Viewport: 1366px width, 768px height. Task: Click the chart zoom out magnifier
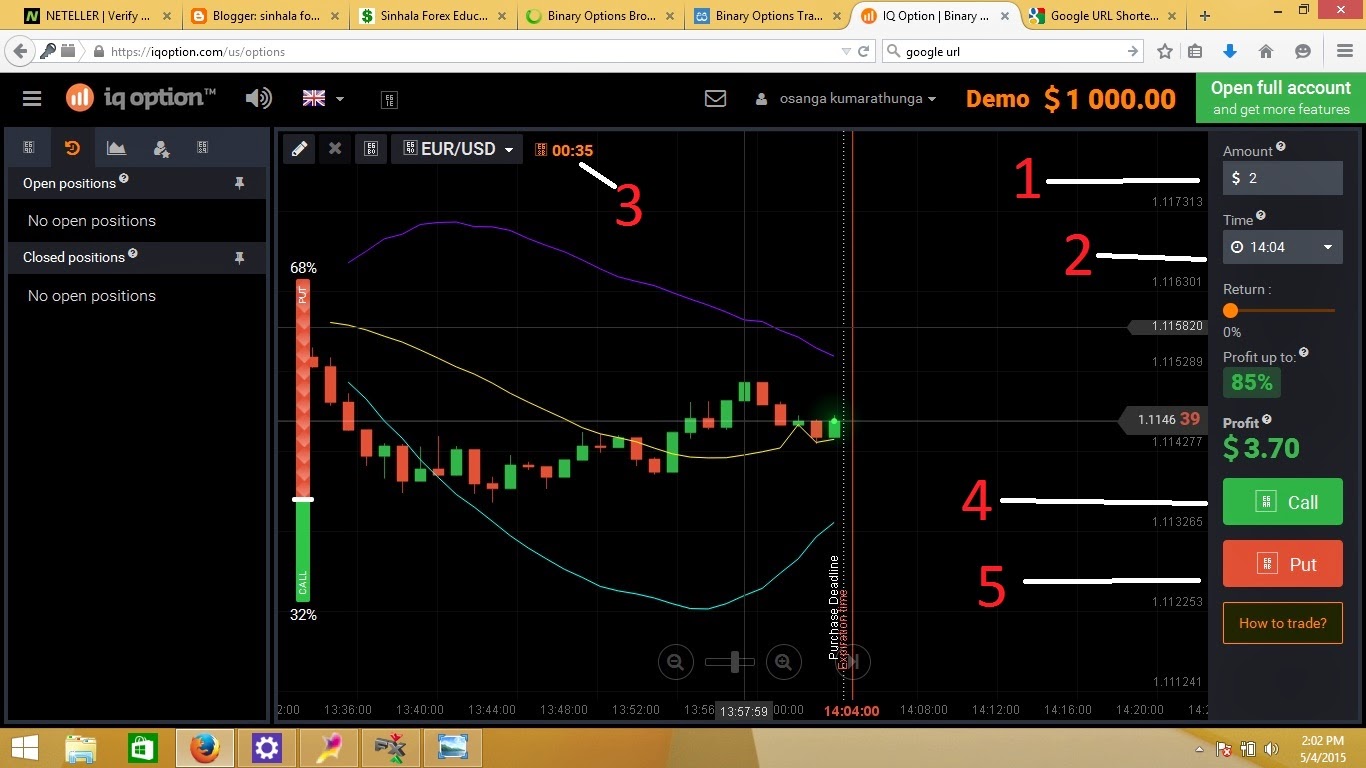[676, 662]
